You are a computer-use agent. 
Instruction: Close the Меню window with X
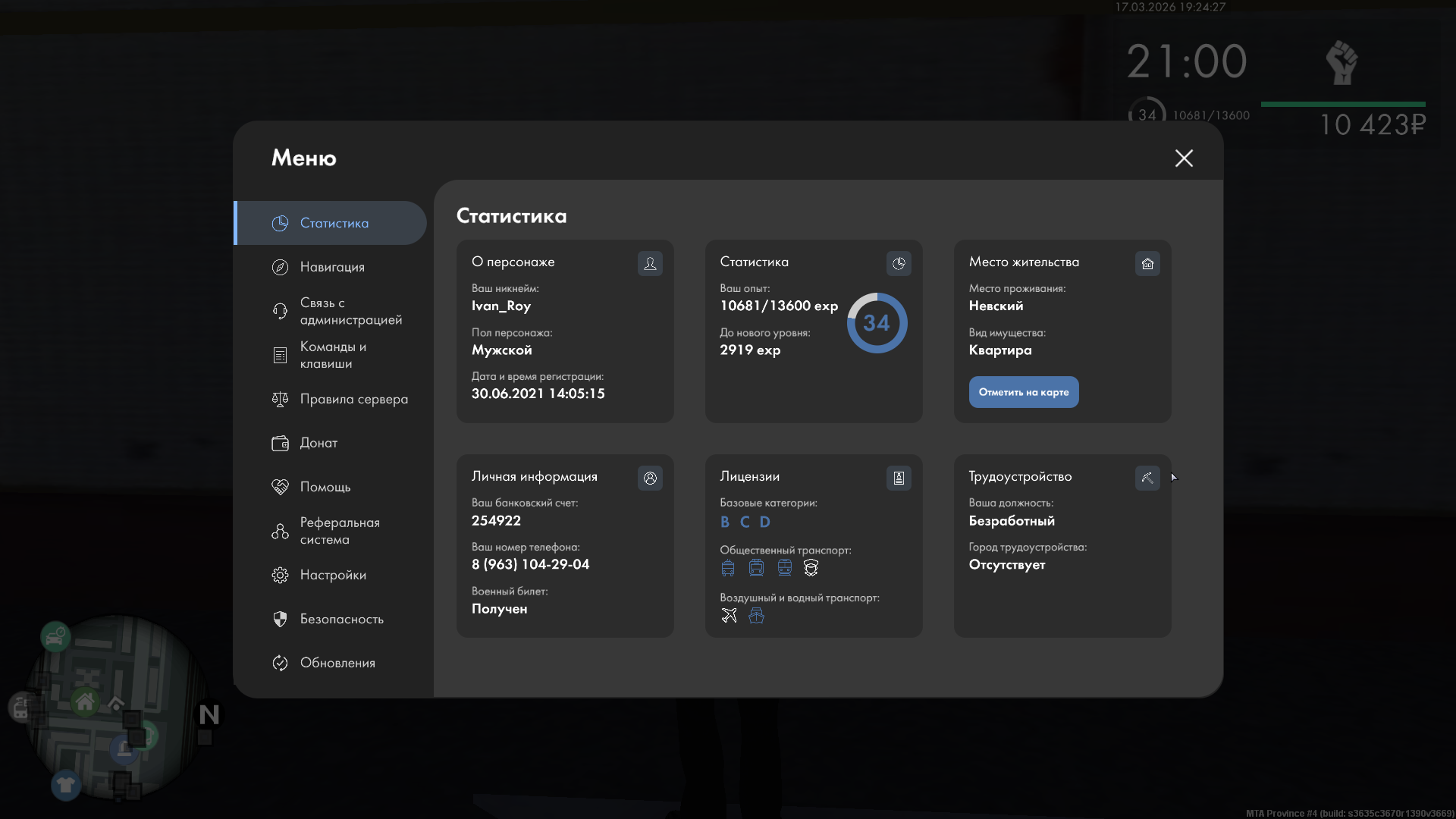pyautogui.click(x=1184, y=158)
